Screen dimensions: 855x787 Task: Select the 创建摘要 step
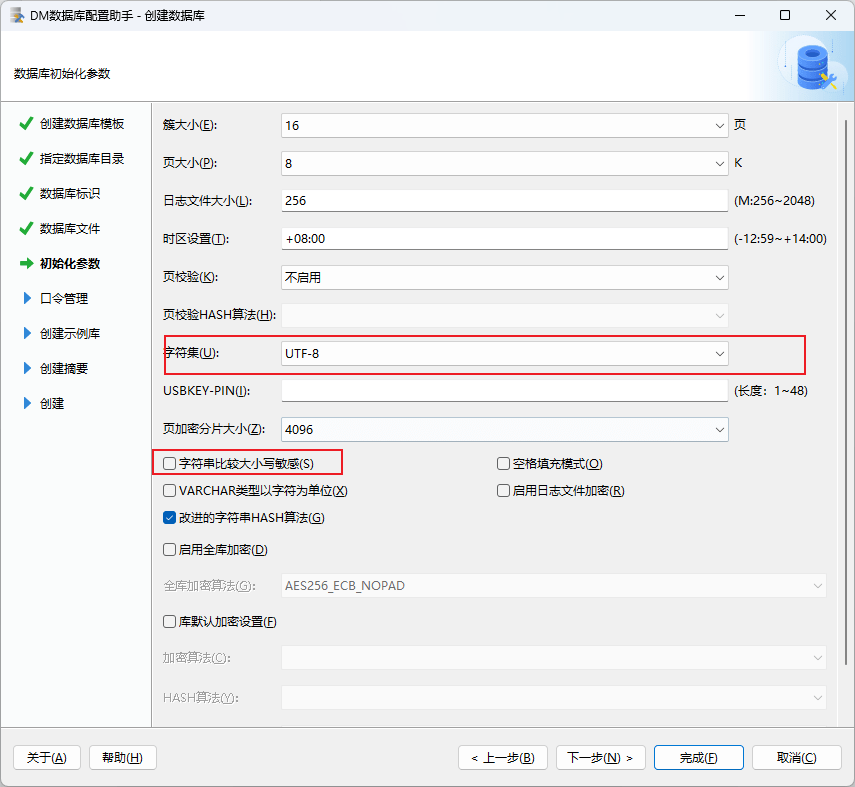pos(64,368)
